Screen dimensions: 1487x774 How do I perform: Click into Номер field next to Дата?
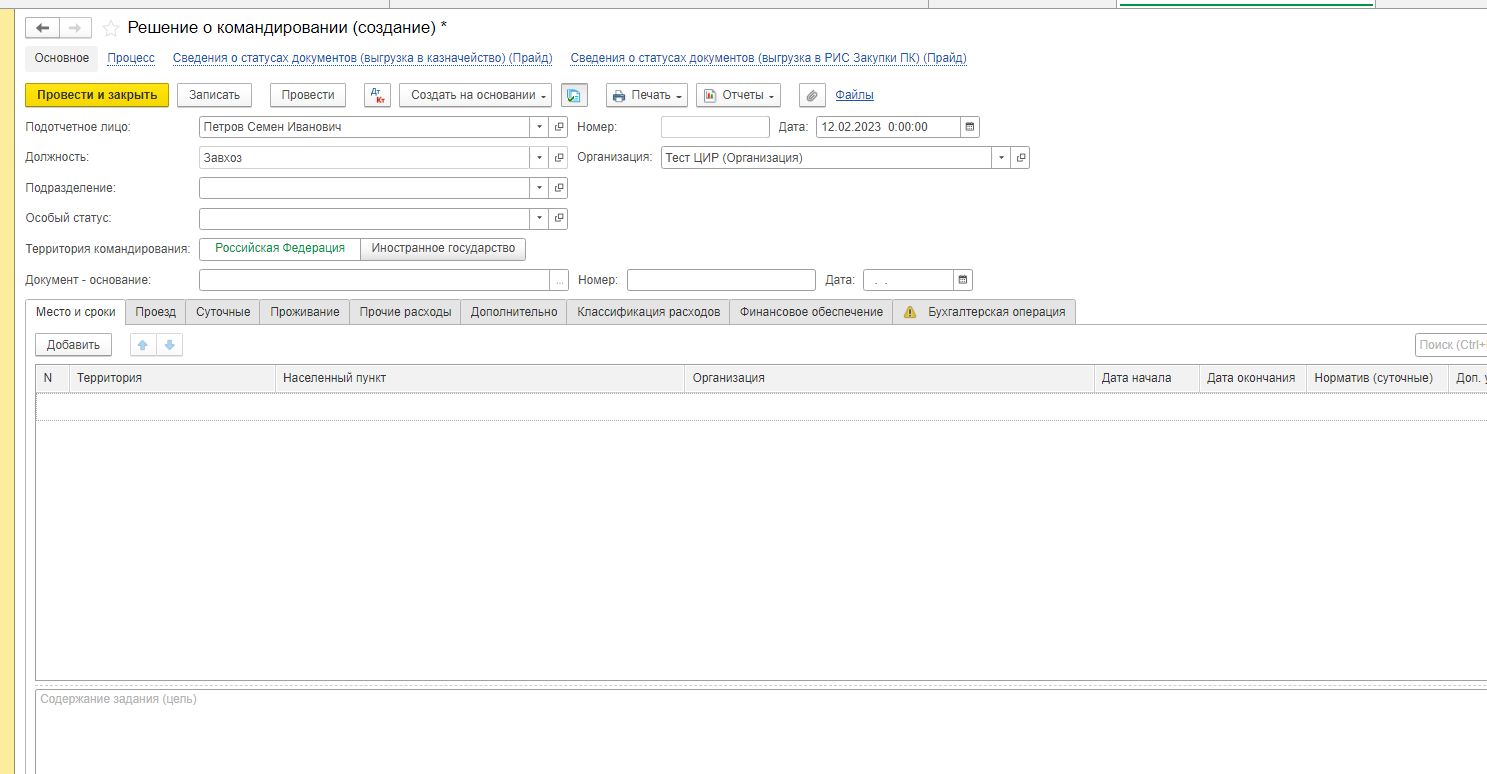click(x=715, y=127)
